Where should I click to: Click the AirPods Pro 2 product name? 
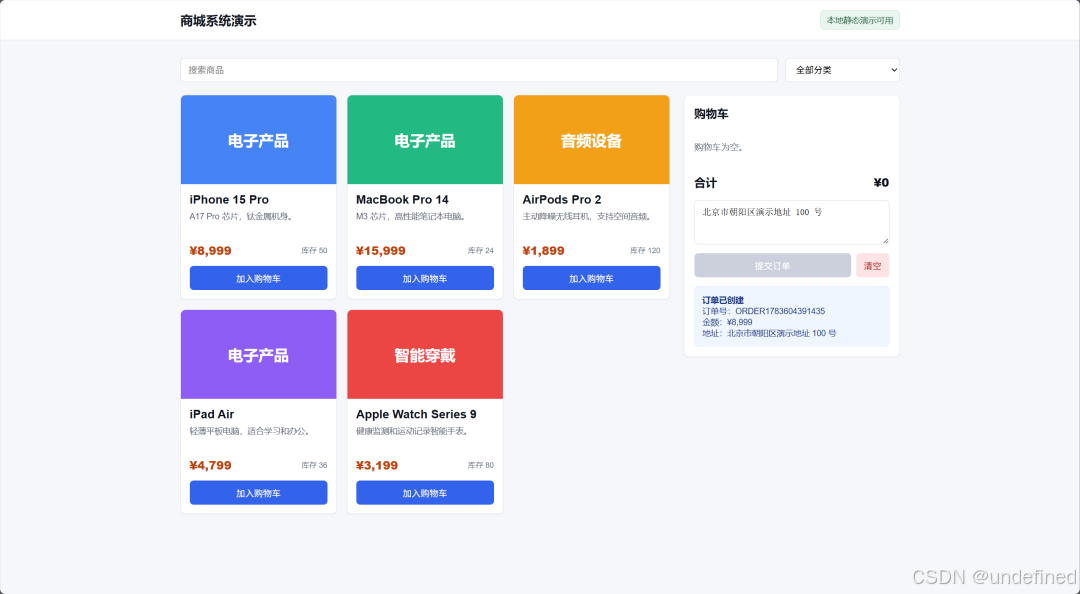click(x=562, y=199)
